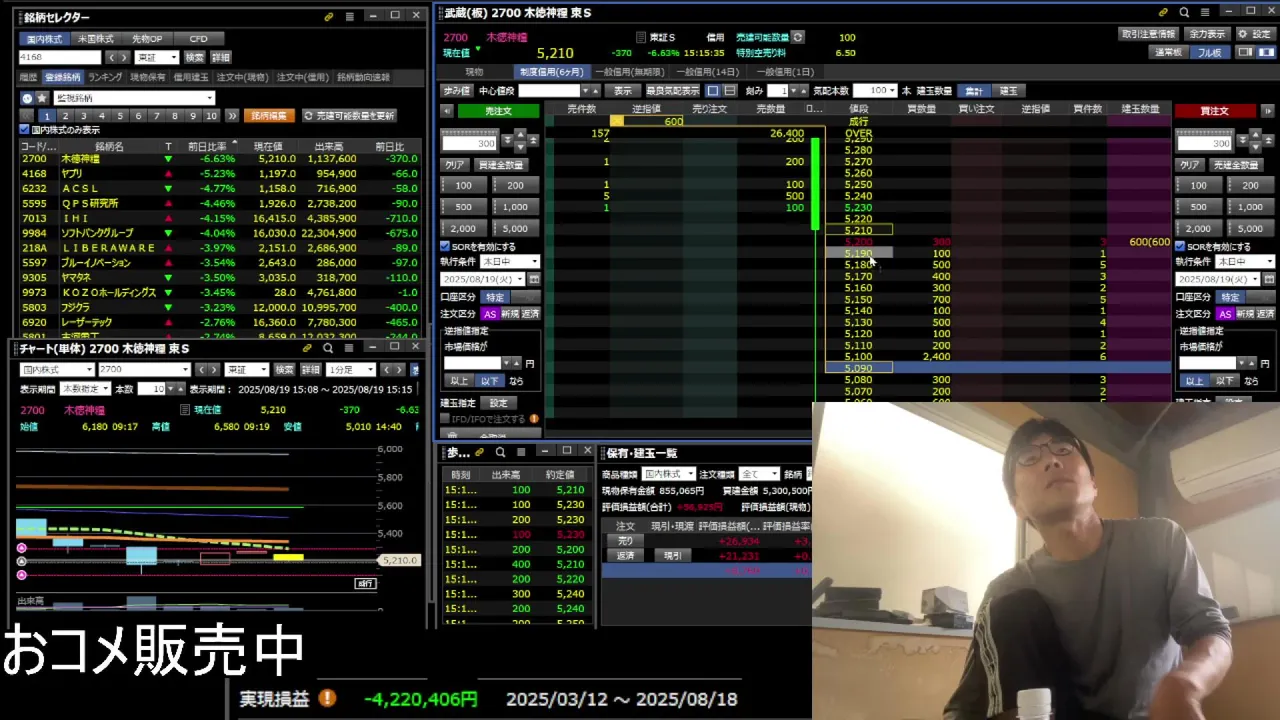
Task: Open buy-side 執行条件 本日中 dropdown
Action: 1245,262
